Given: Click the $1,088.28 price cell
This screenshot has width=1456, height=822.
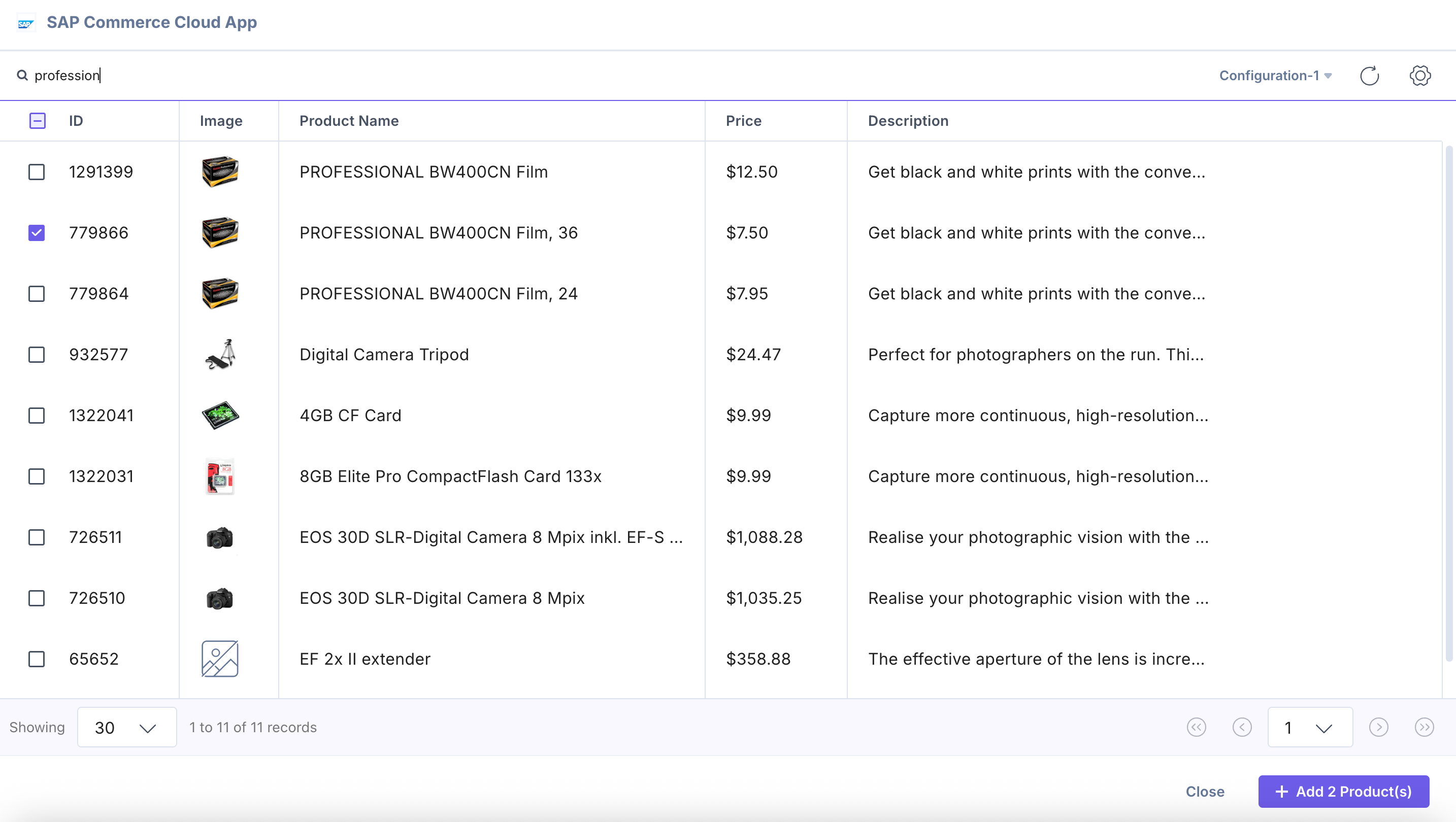Looking at the screenshot, I should (764, 537).
